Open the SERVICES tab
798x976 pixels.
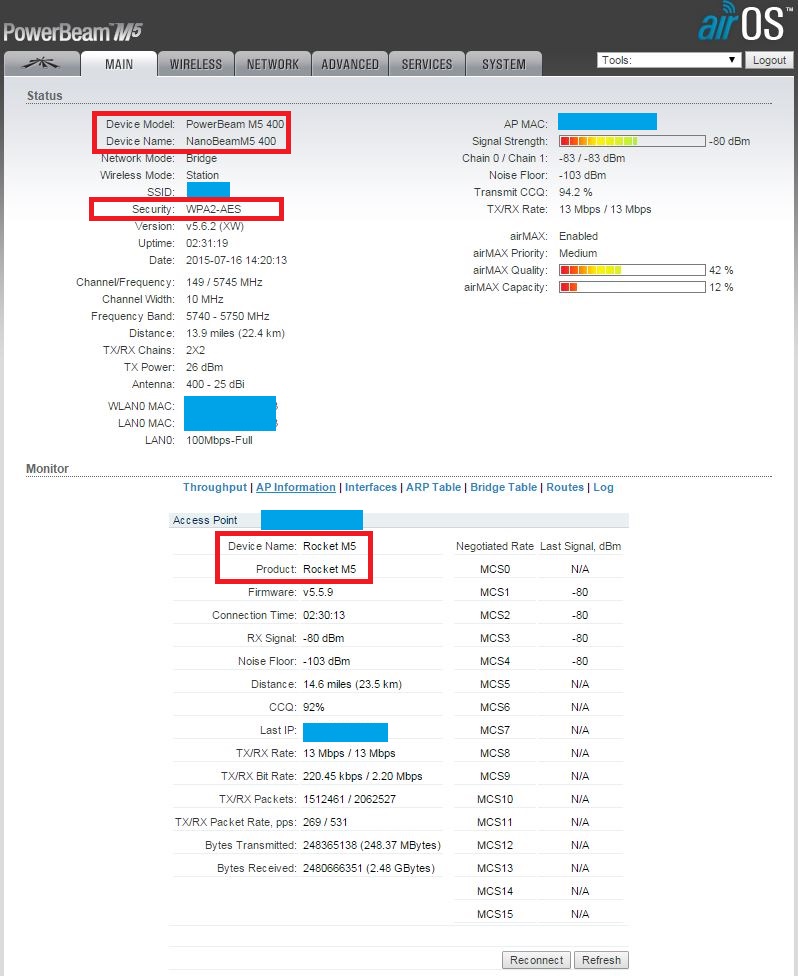click(427, 64)
